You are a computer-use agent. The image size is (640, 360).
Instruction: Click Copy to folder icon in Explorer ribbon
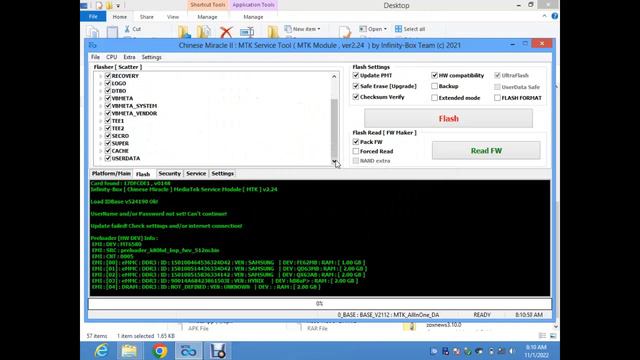click(x=204, y=32)
